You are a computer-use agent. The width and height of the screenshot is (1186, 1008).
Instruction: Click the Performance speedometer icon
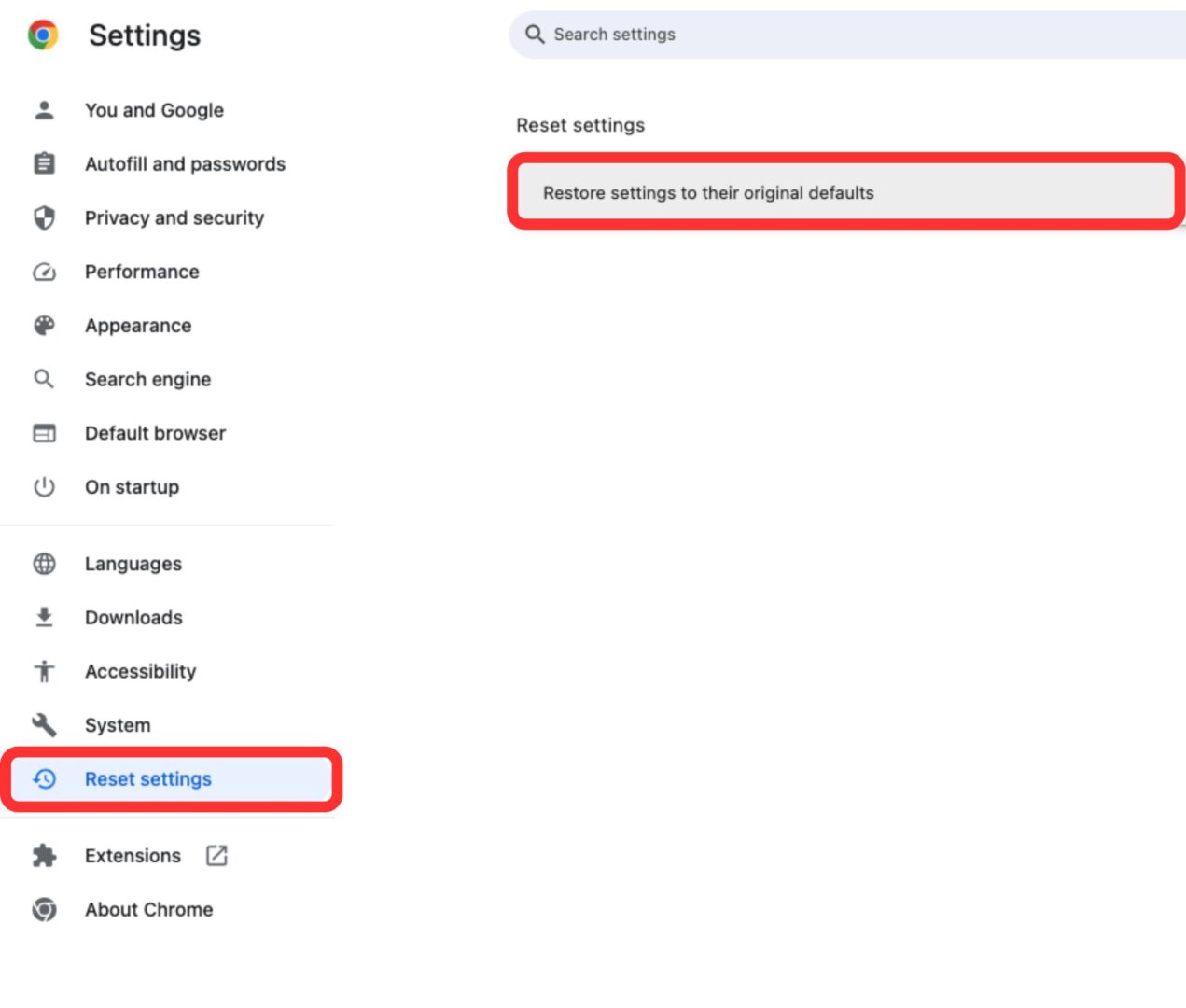pos(44,272)
